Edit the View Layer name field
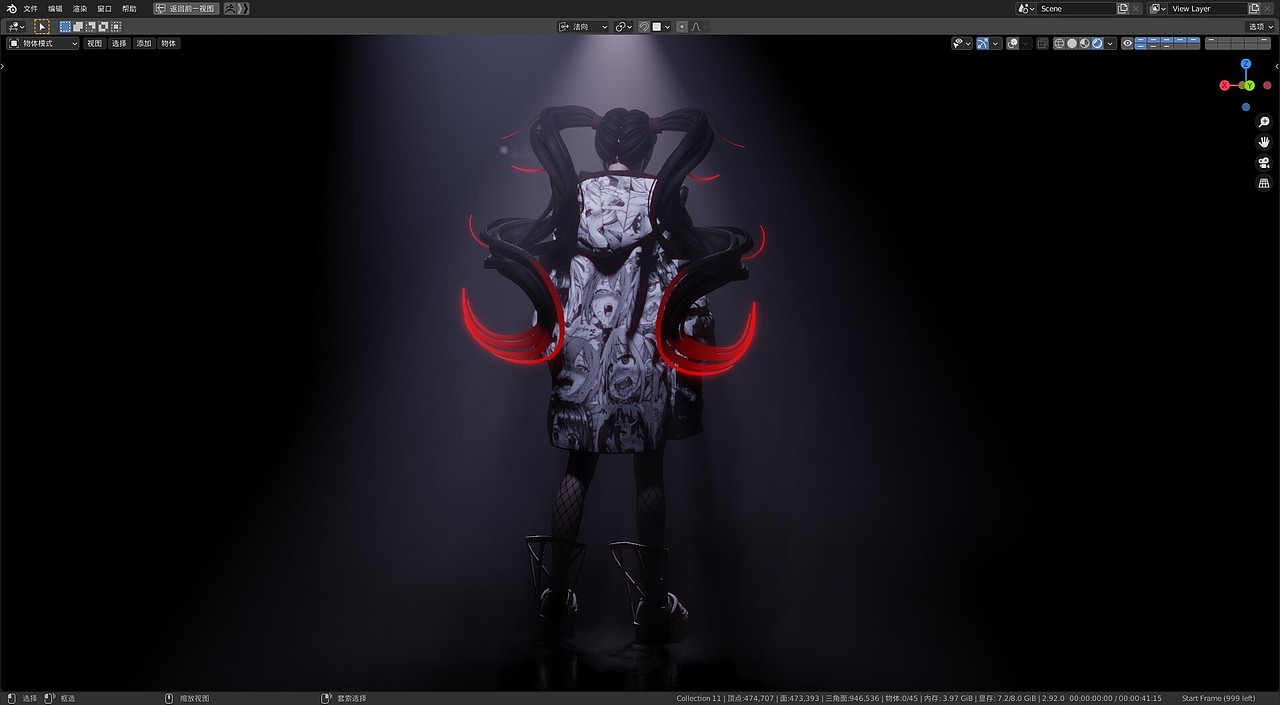This screenshot has width=1280, height=705. 1208,8
